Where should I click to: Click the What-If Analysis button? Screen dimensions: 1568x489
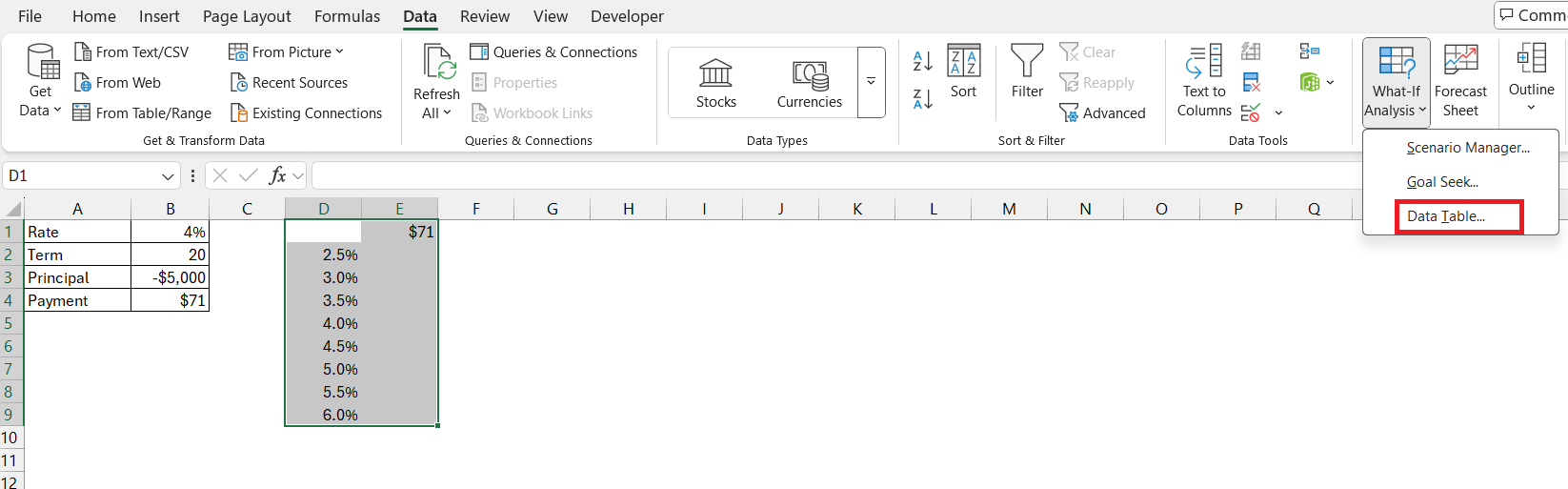pos(1396,81)
